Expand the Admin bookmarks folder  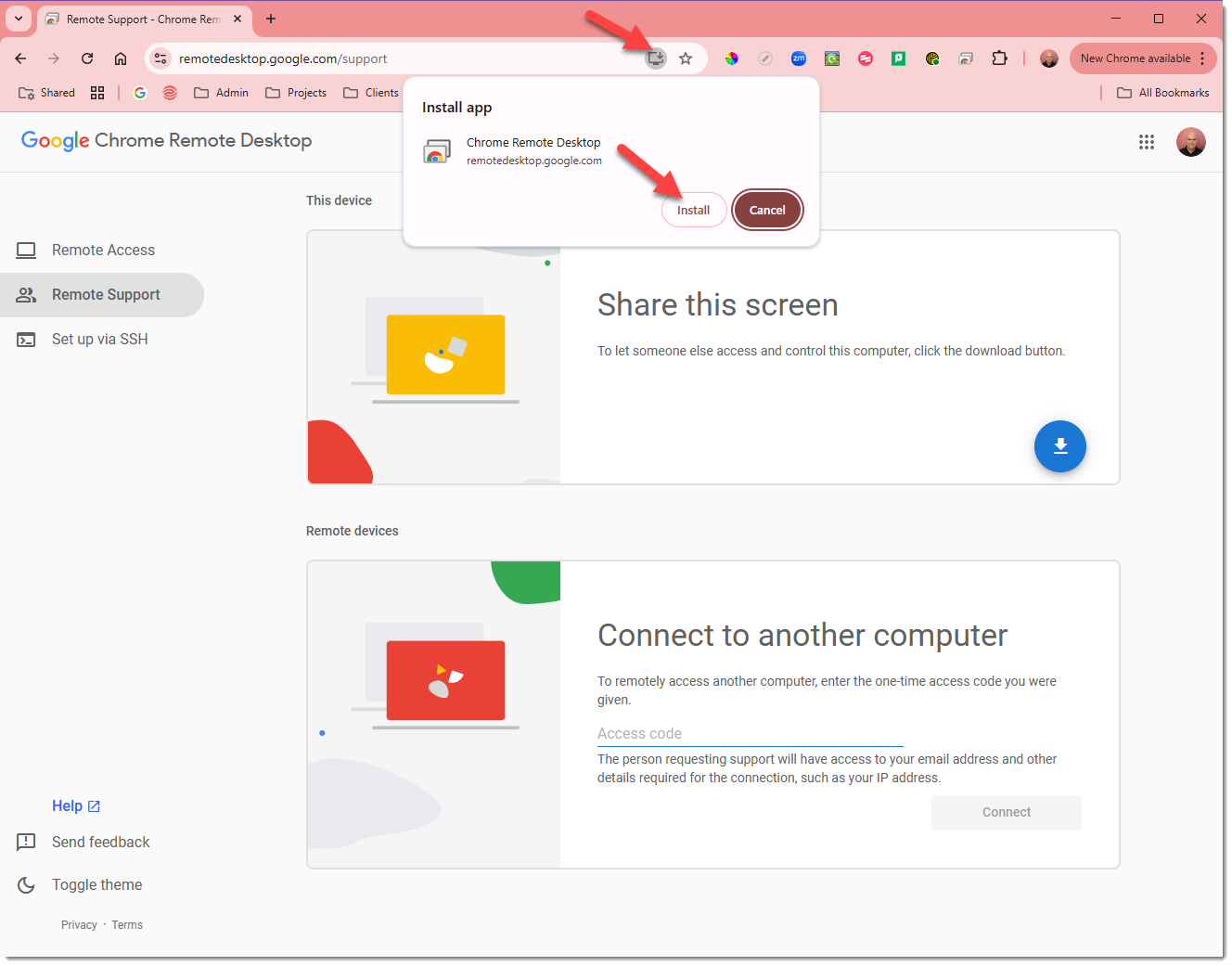[221, 93]
